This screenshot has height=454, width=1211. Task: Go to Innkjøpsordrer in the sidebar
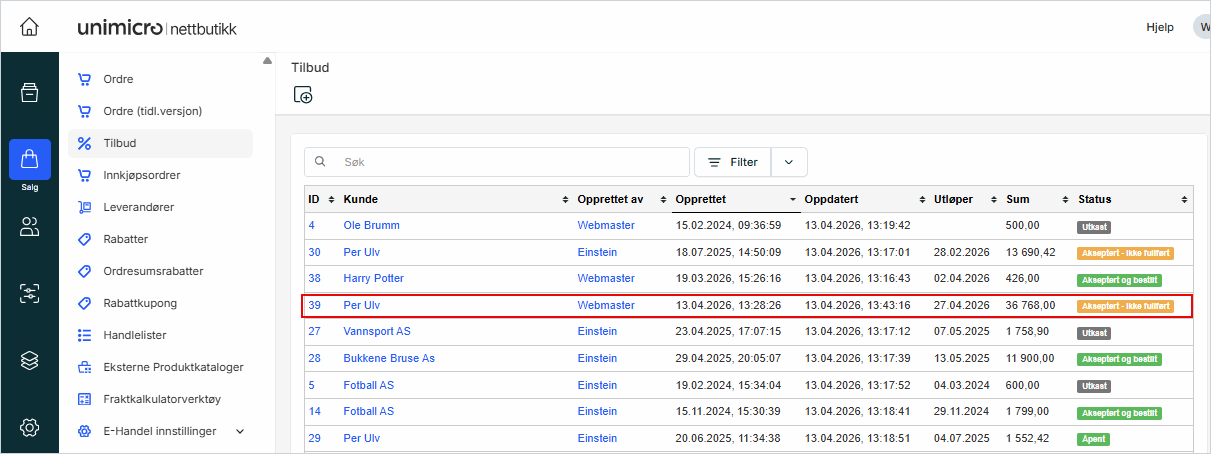click(141, 175)
